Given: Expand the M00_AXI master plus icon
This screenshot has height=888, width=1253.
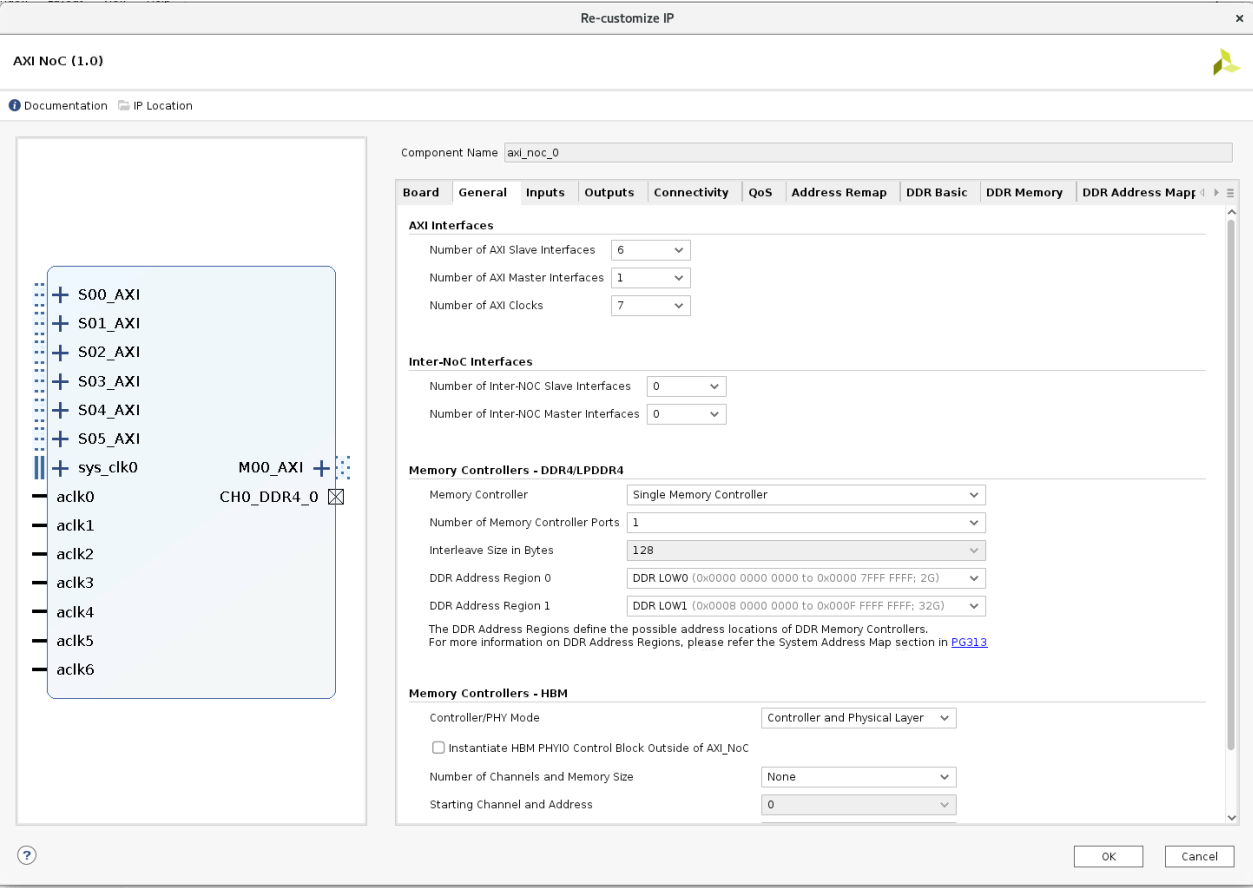Looking at the screenshot, I should pyautogui.click(x=321, y=467).
